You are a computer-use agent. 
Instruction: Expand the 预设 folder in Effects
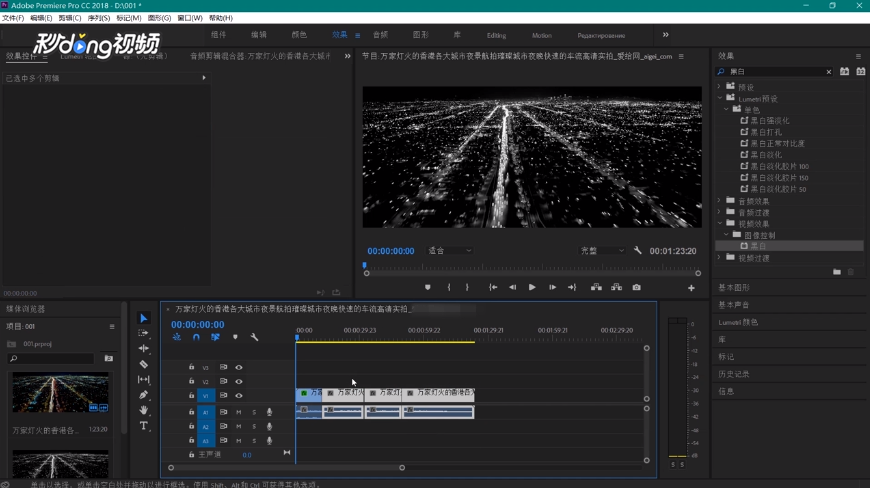click(x=720, y=87)
